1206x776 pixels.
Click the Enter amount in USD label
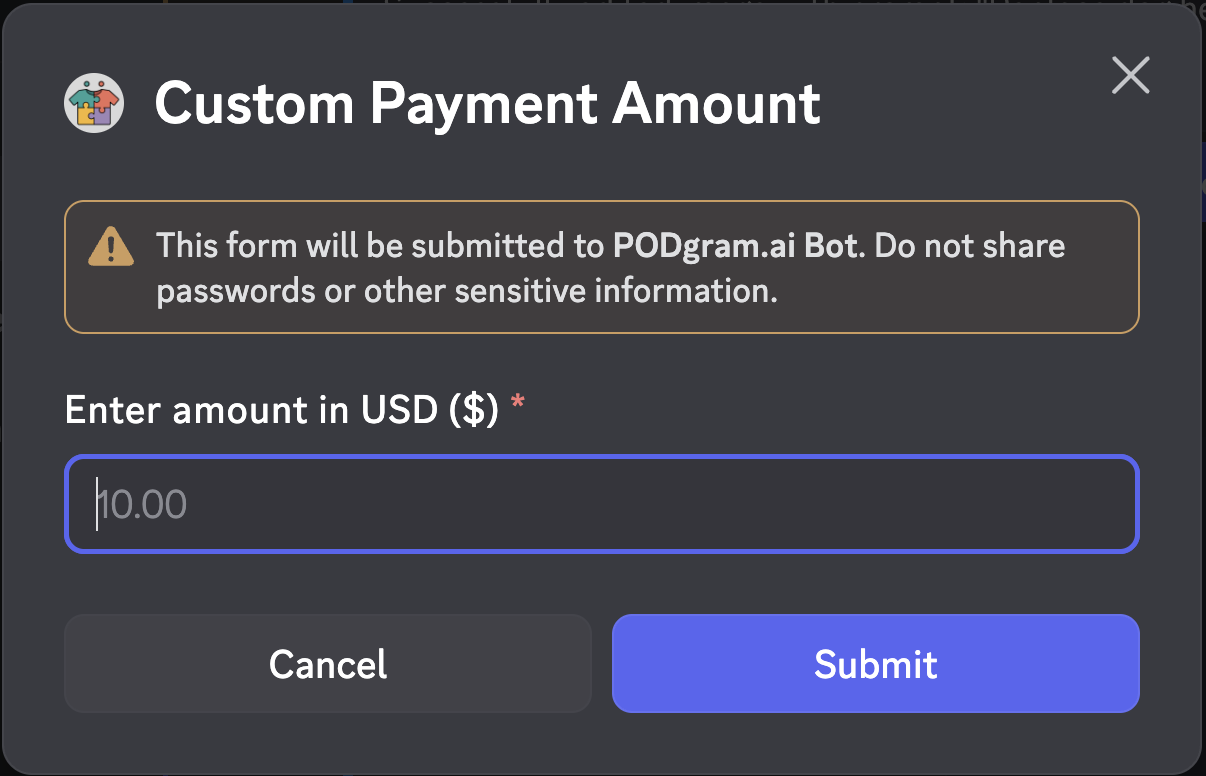pos(281,410)
